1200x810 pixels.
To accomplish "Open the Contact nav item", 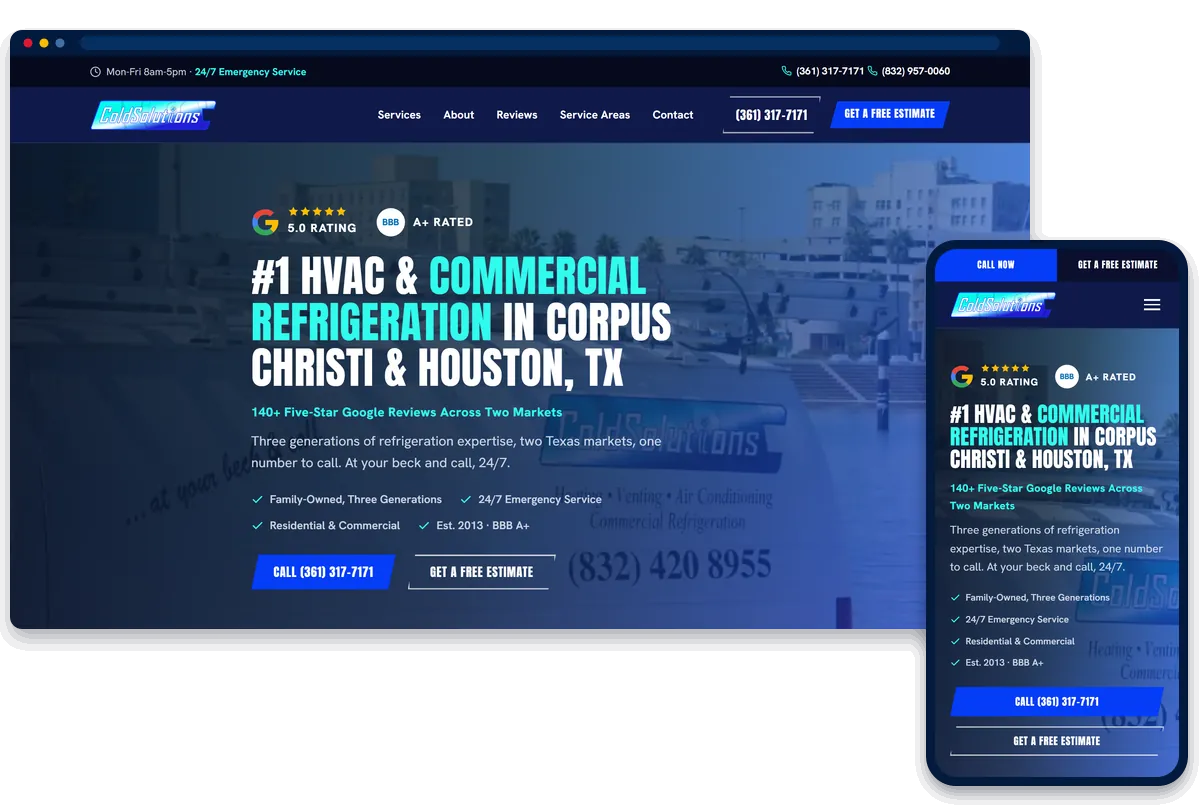I will tap(673, 115).
